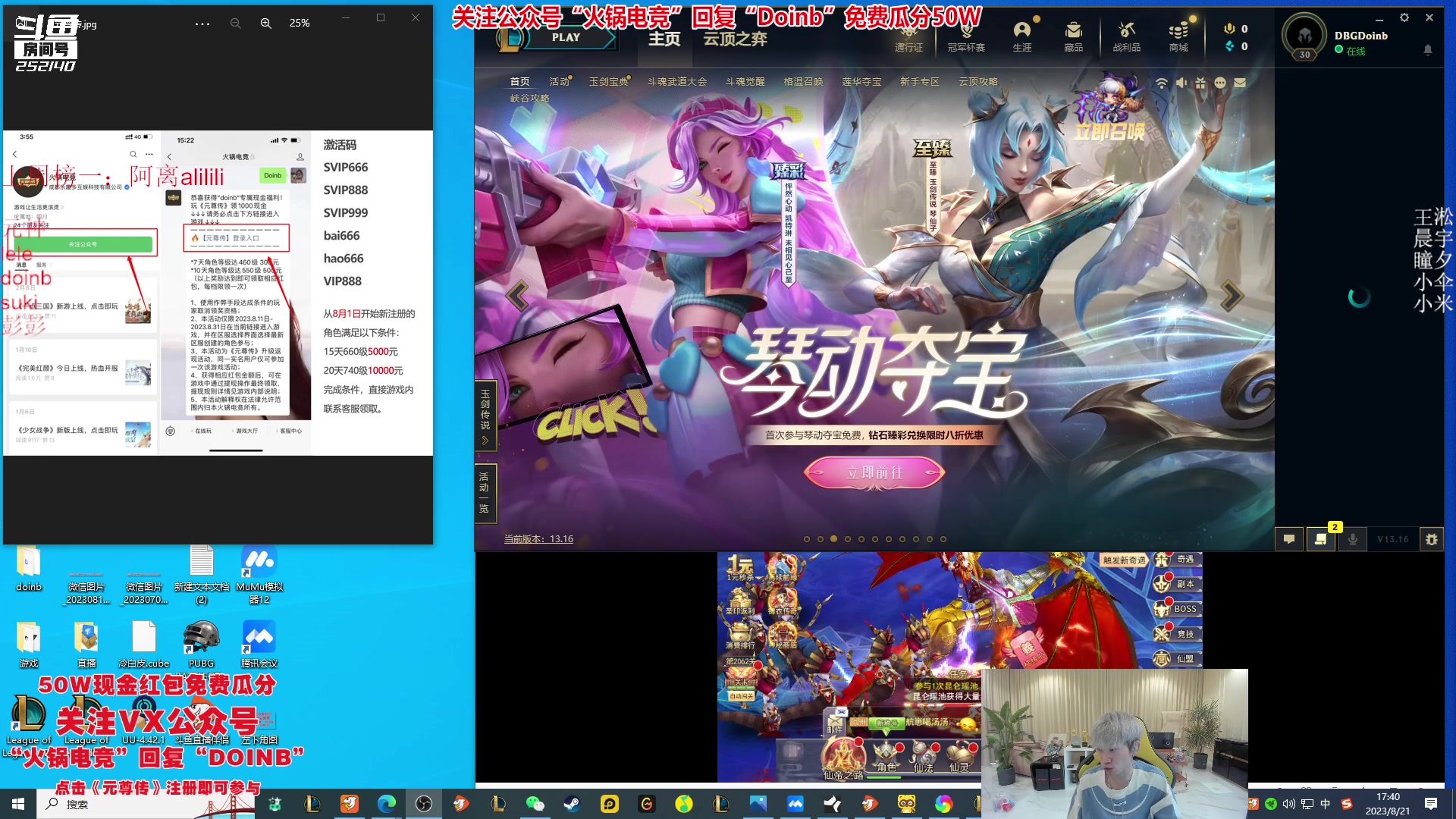Image resolution: width=1456 pixels, height=819 pixels.
Task: Open the 腾讯会议 desktop shortcut
Action: click(x=259, y=645)
